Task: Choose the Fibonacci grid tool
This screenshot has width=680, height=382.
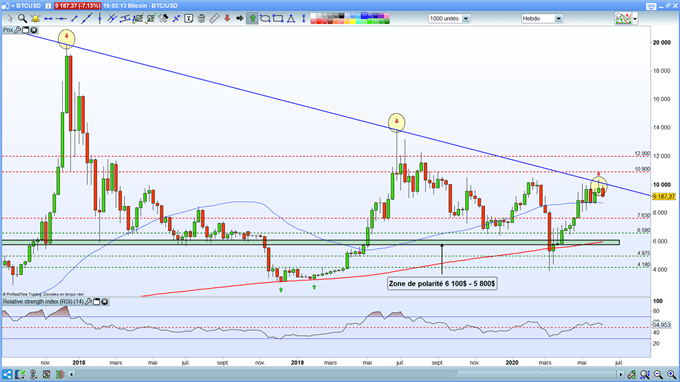Action: 138,19
